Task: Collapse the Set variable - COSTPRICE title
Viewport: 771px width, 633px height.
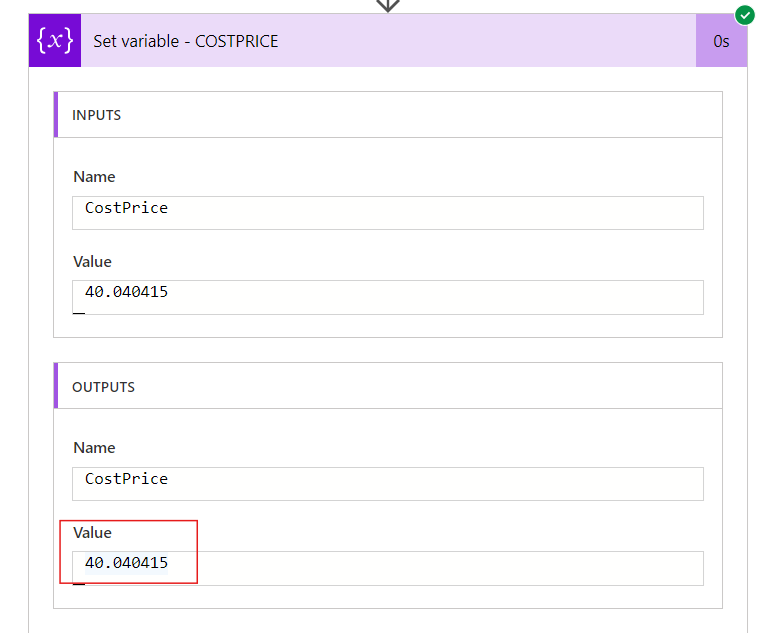Action: click(185, 41)
